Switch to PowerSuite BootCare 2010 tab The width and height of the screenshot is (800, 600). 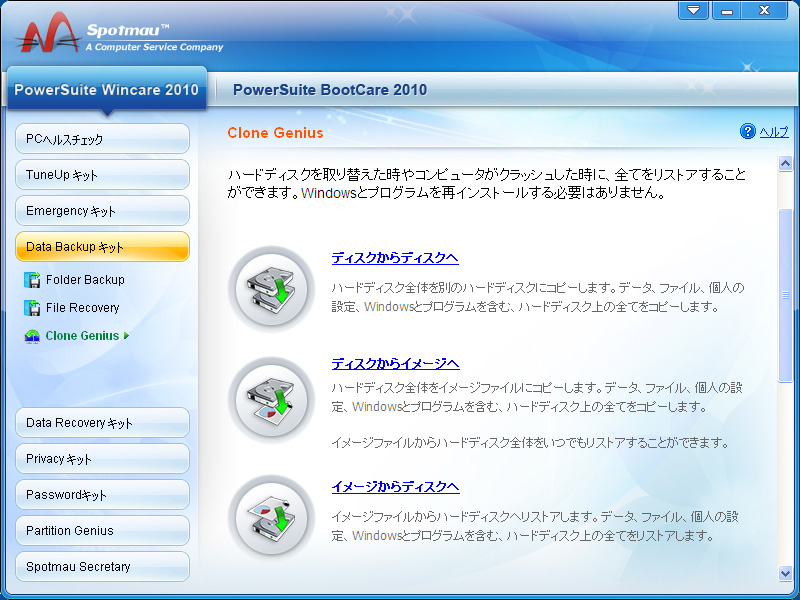point(330,90)
